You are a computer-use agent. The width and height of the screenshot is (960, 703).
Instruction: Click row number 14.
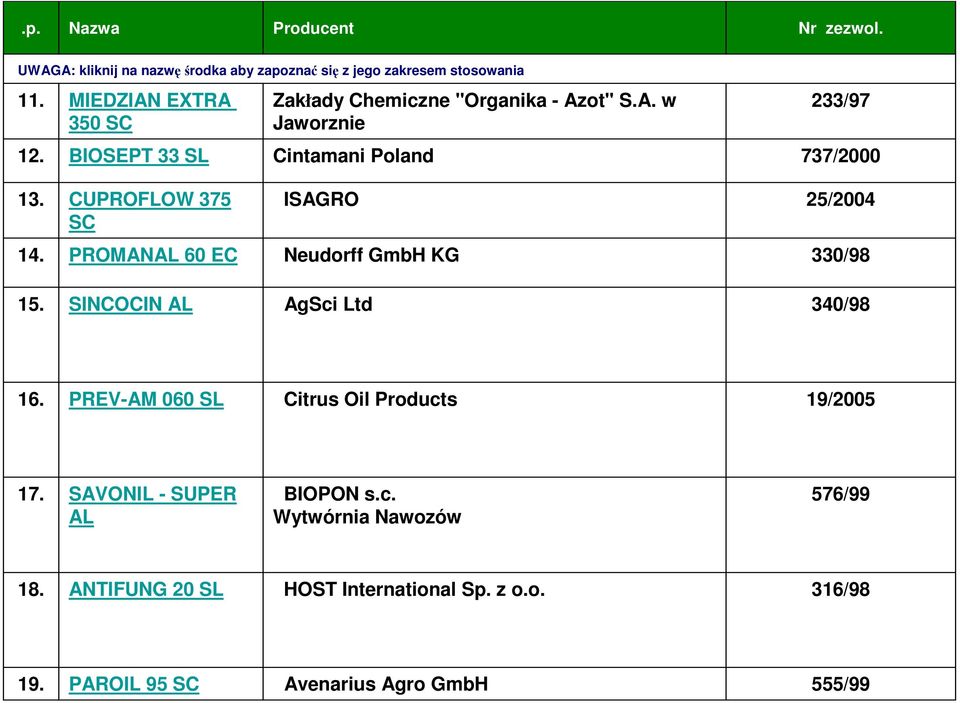tap(31, 255)
